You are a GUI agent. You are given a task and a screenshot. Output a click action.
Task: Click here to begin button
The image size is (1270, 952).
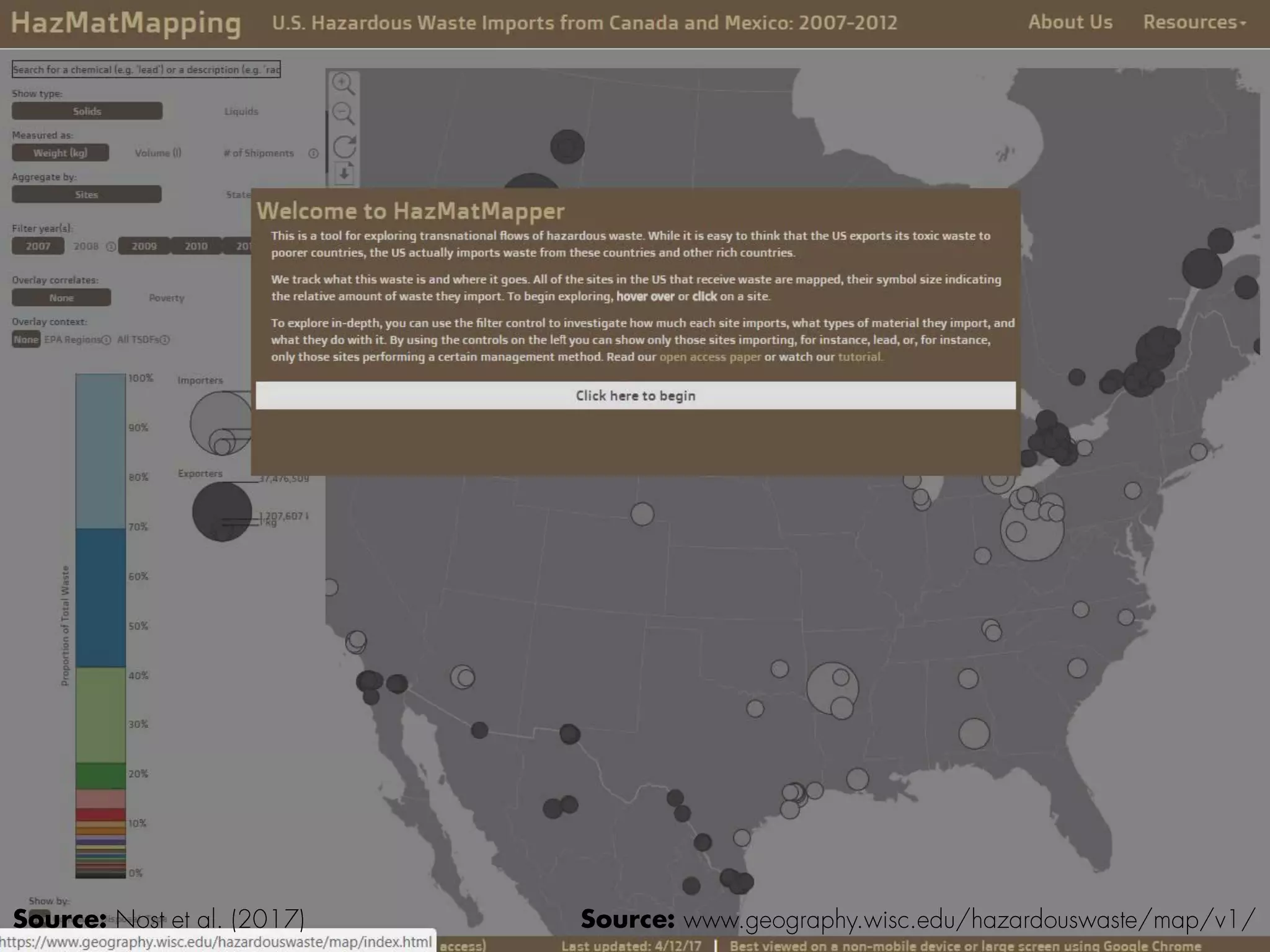[635, 395]
